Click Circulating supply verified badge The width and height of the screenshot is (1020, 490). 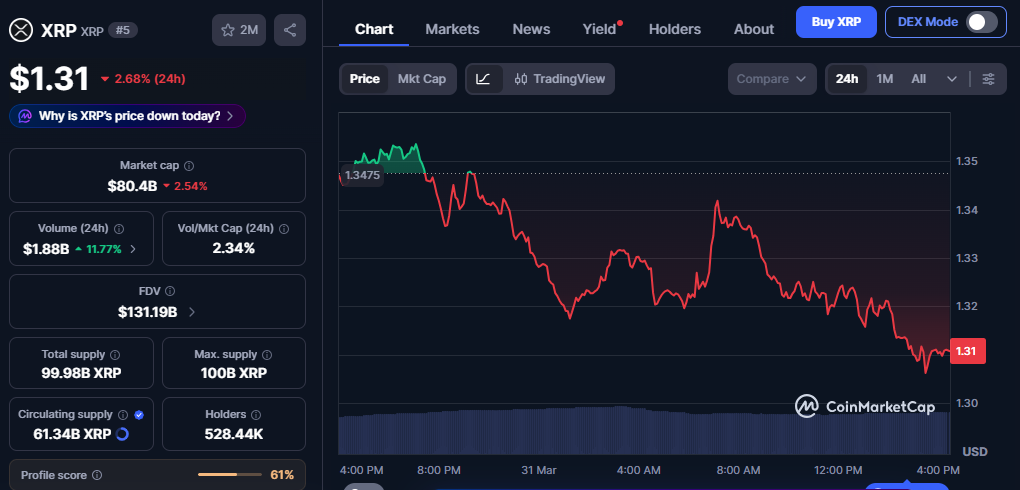pyautogui.click(x=139, y=414)
